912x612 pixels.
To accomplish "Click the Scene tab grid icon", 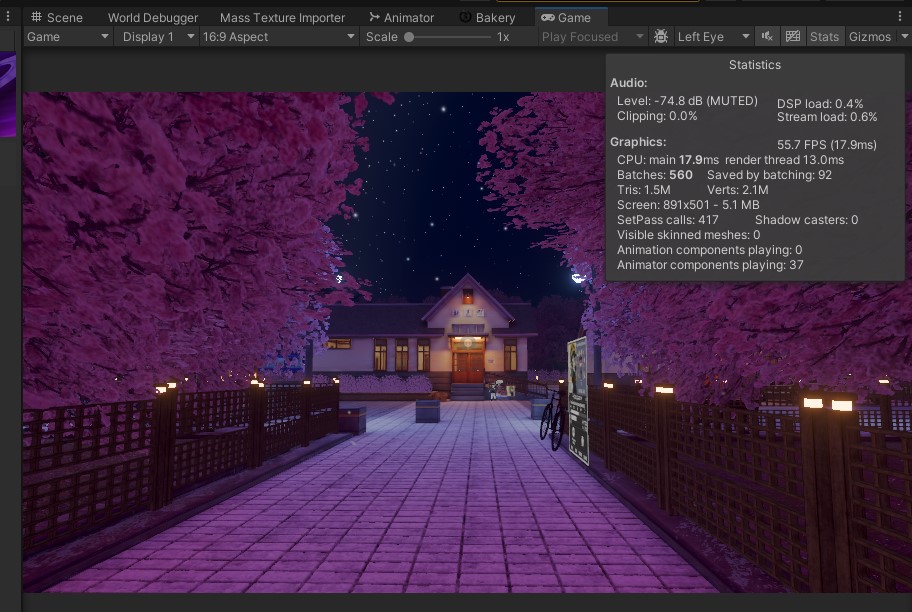I will [x=36, y=17].
